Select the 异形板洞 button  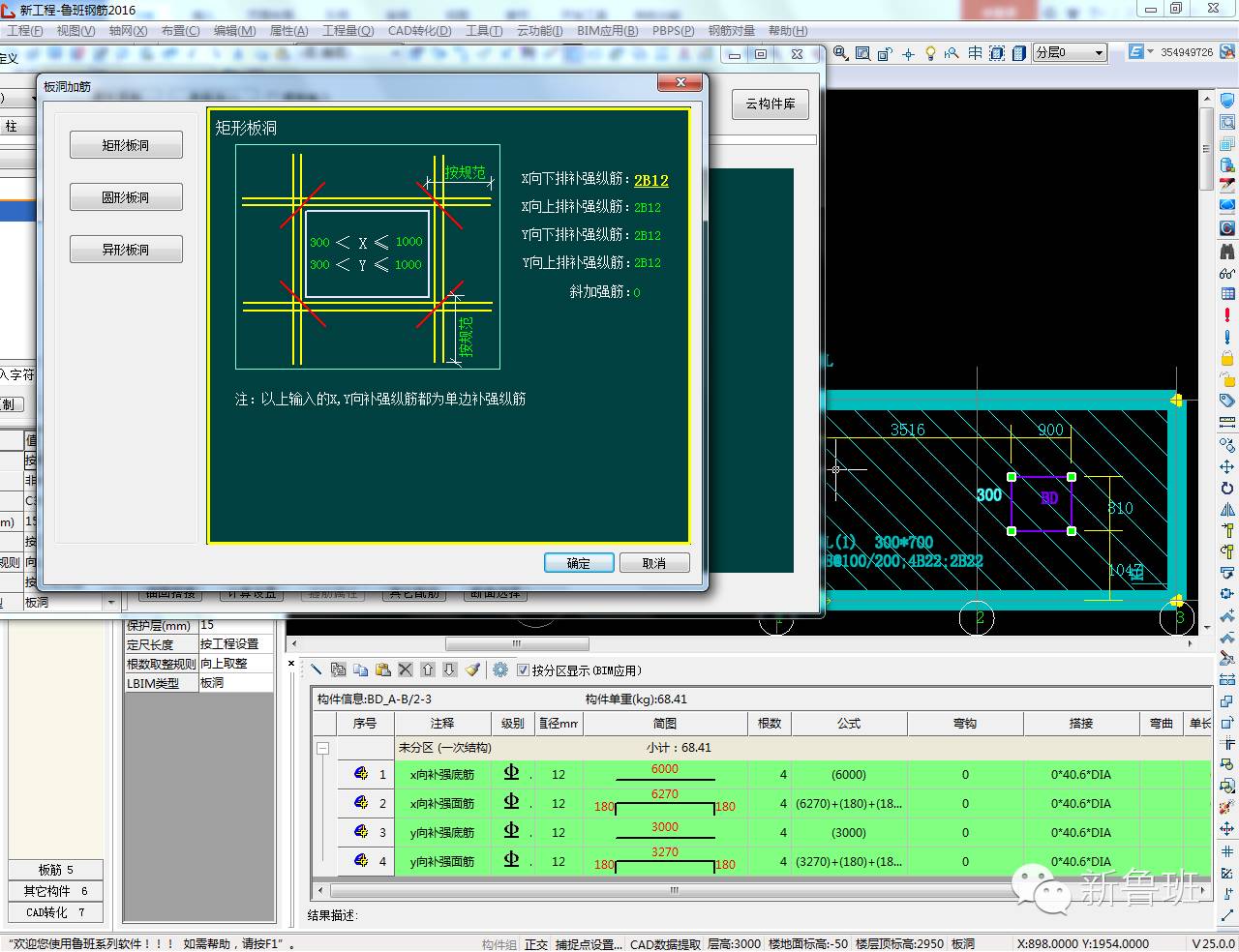click(126, 250)
